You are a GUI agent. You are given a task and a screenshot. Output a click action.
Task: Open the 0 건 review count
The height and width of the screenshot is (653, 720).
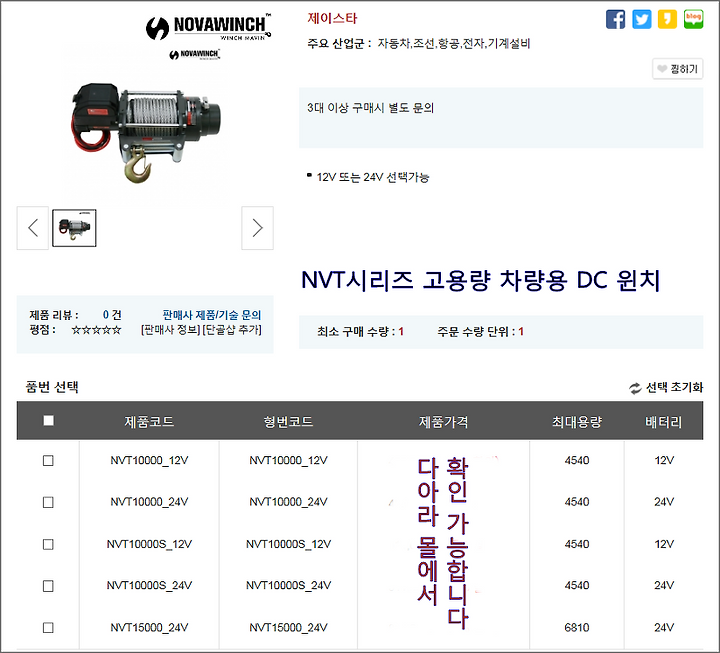(112, 315)
